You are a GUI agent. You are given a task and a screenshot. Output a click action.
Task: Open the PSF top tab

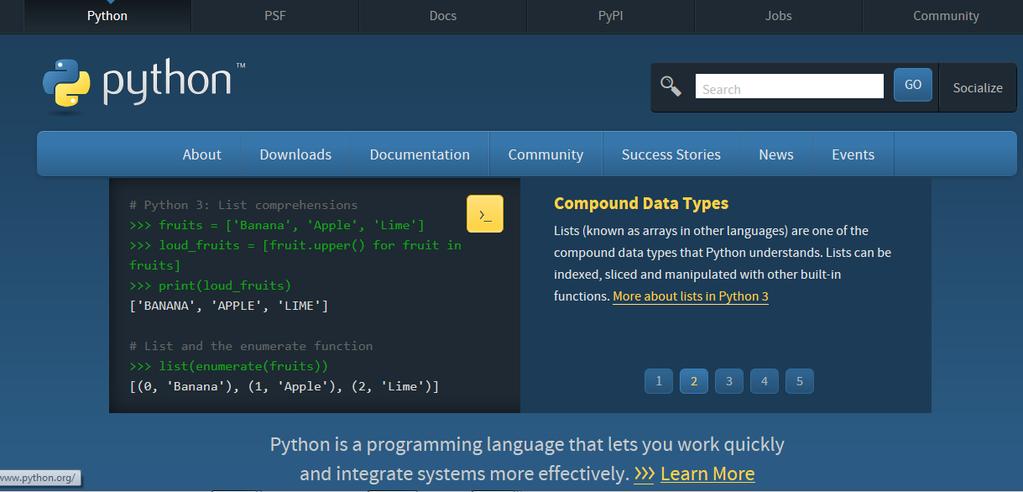[275, 16]
